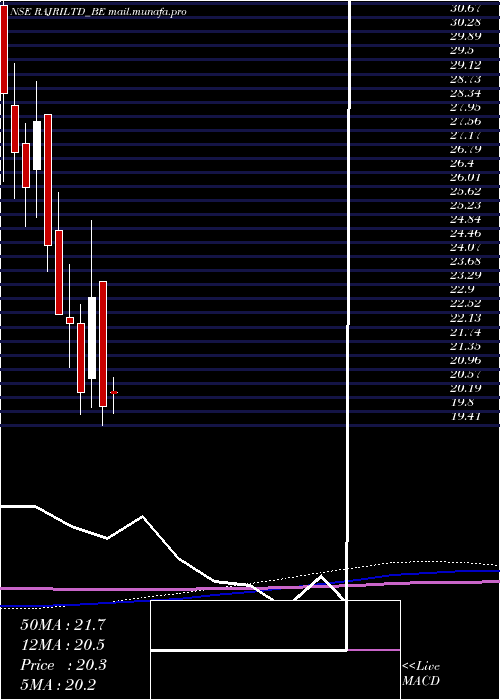500x700 pixels.
Task: Click the 12MA : 20.5 readout
Action: (63, 645)
